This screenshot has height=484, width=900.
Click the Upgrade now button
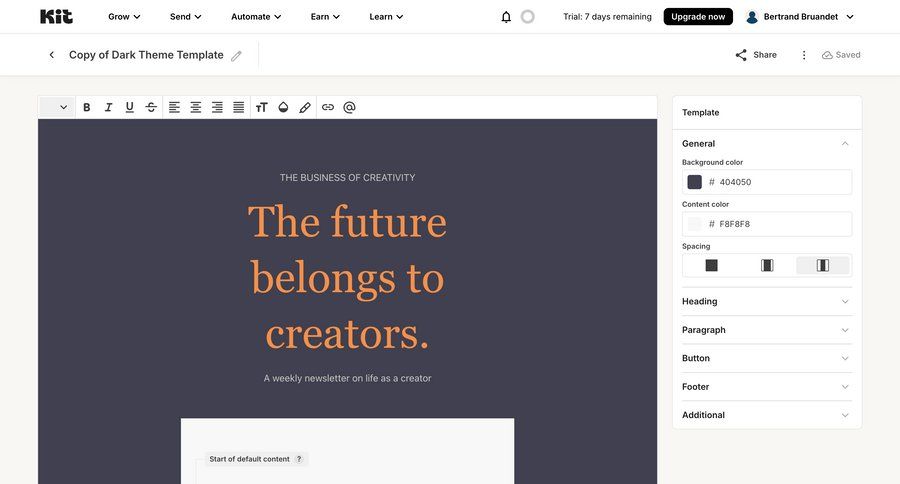[698, 17]
